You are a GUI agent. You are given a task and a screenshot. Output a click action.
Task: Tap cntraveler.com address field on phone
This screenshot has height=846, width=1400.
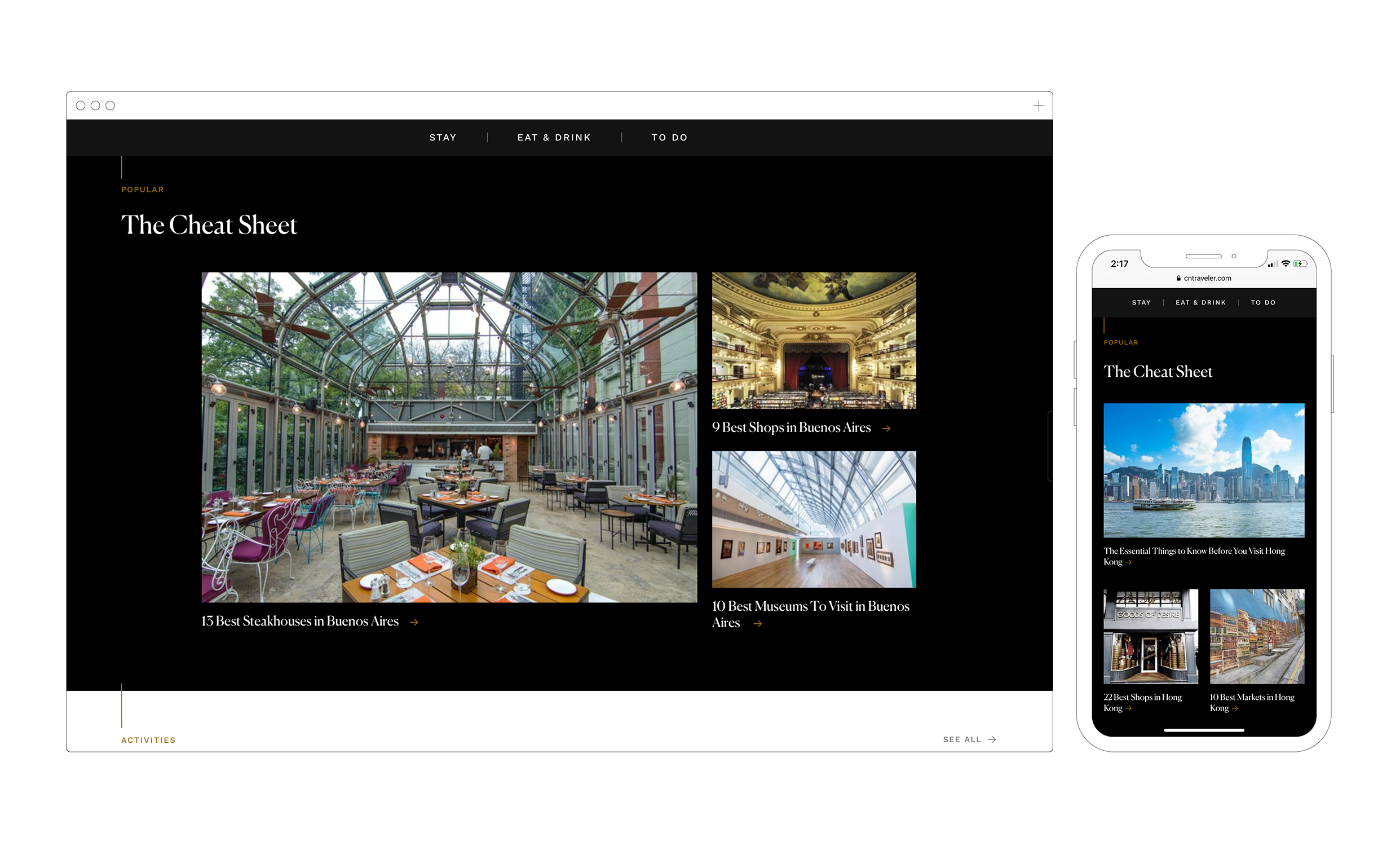point(1207,279)
